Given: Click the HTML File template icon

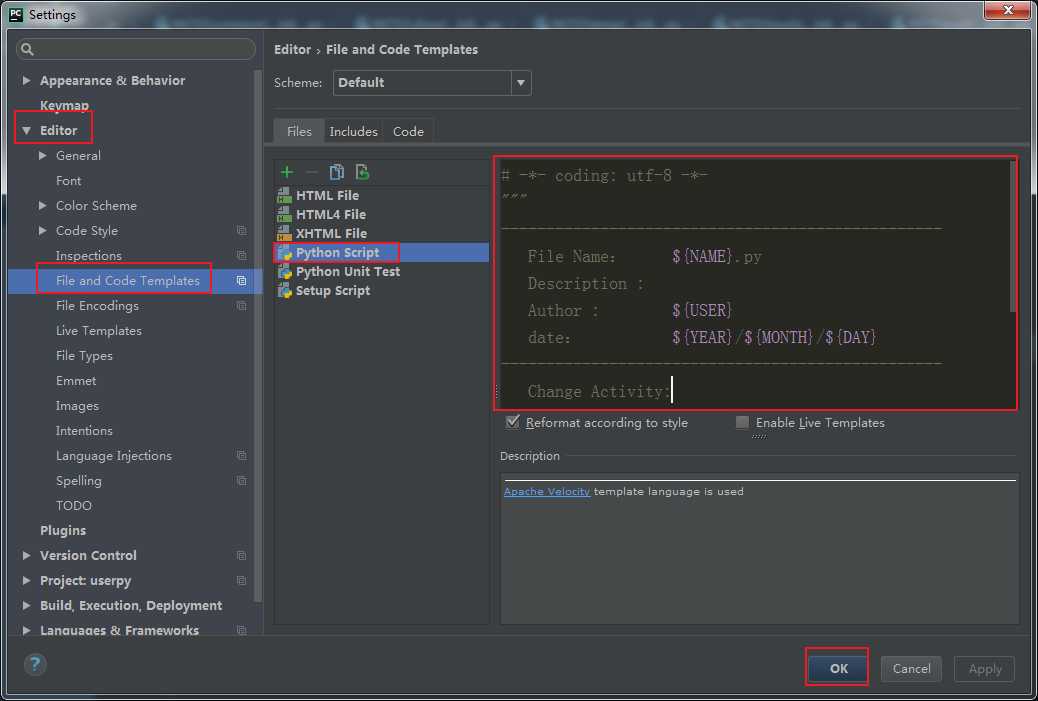Looking at the screenshot, I should pos(285,195).
